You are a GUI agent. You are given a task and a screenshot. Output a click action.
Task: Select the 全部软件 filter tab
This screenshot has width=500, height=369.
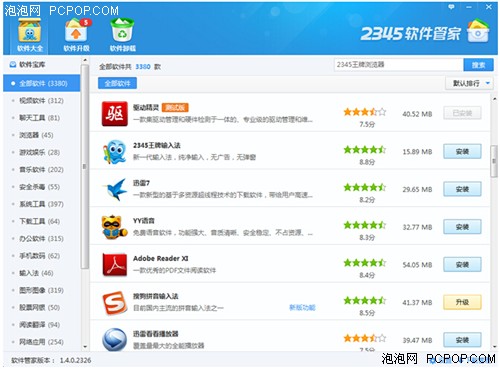click(x=117, y=83)
